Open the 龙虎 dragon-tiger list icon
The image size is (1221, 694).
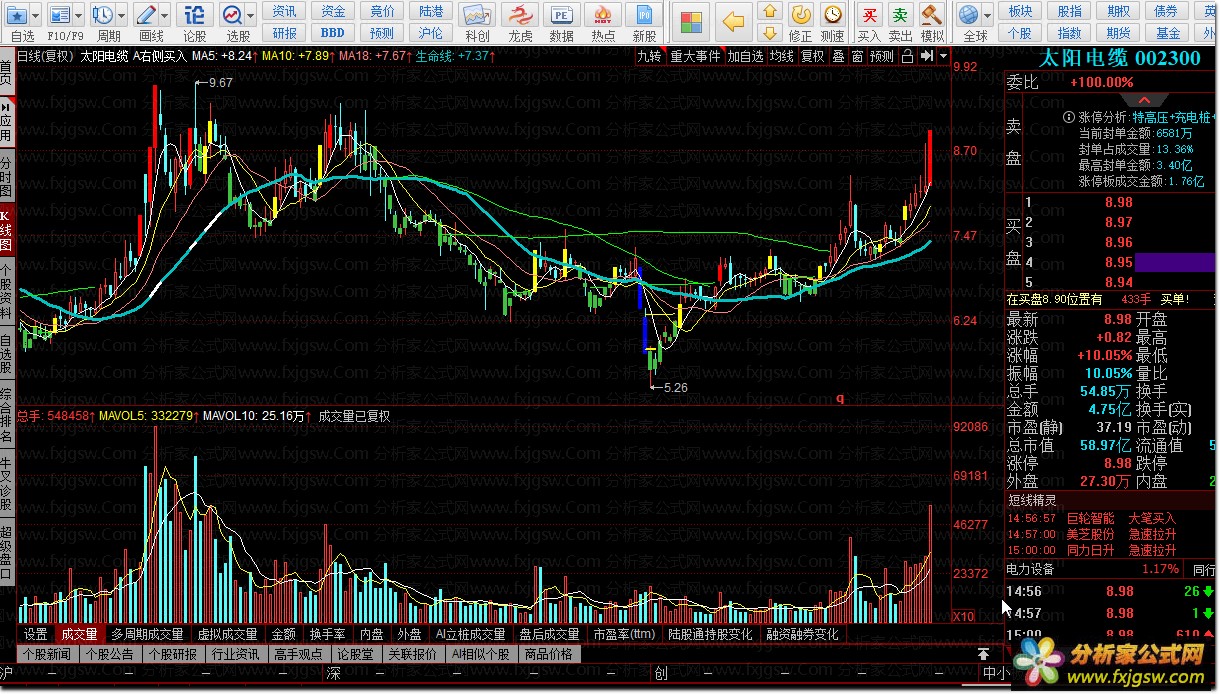pos(520,15)
